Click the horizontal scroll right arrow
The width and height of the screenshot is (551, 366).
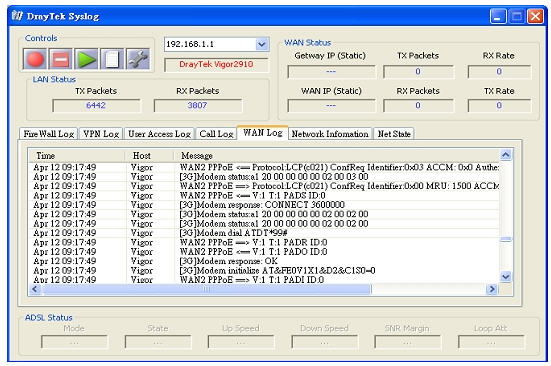coord(492,289)
